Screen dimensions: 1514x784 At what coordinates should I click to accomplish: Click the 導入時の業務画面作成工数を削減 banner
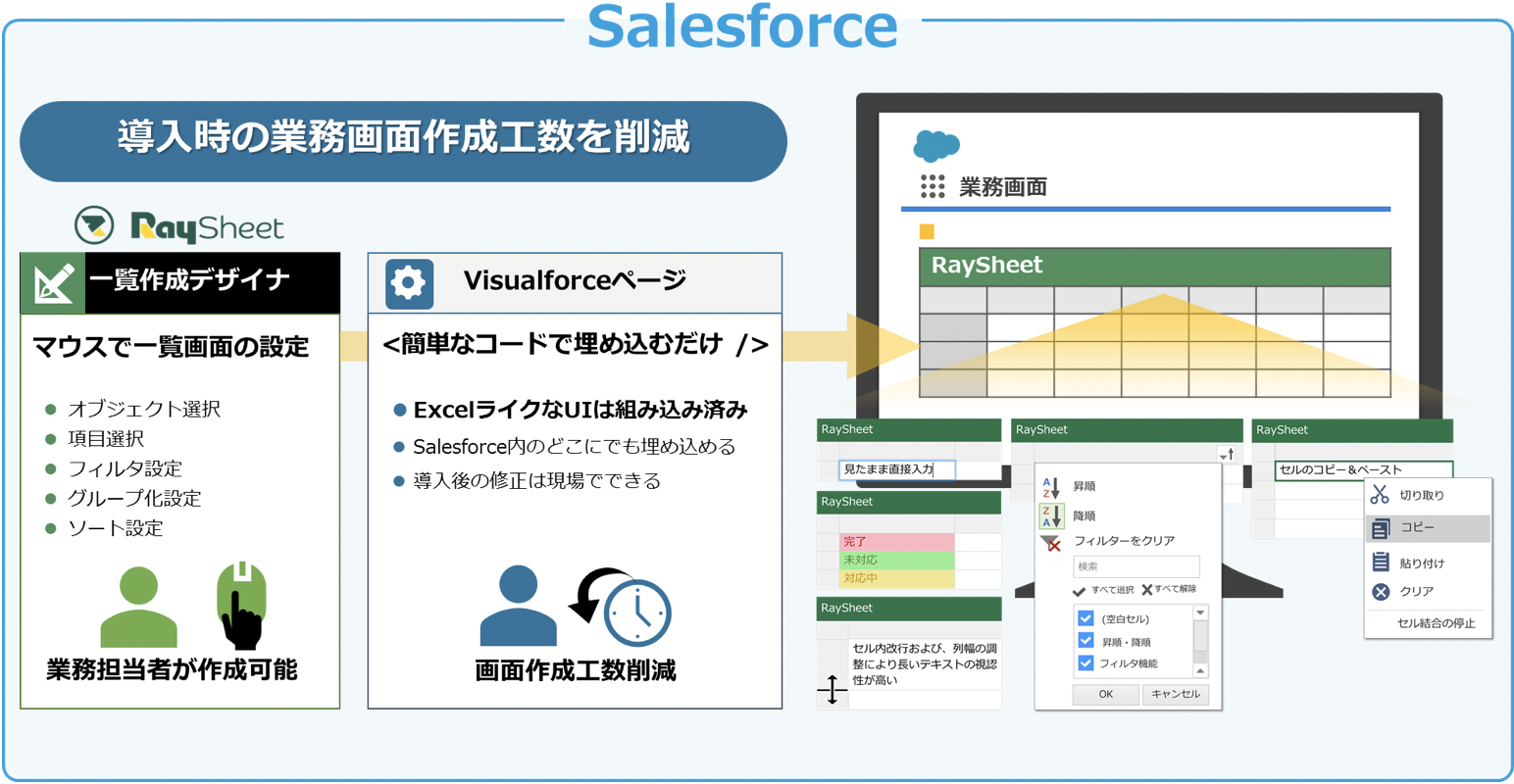403,140
